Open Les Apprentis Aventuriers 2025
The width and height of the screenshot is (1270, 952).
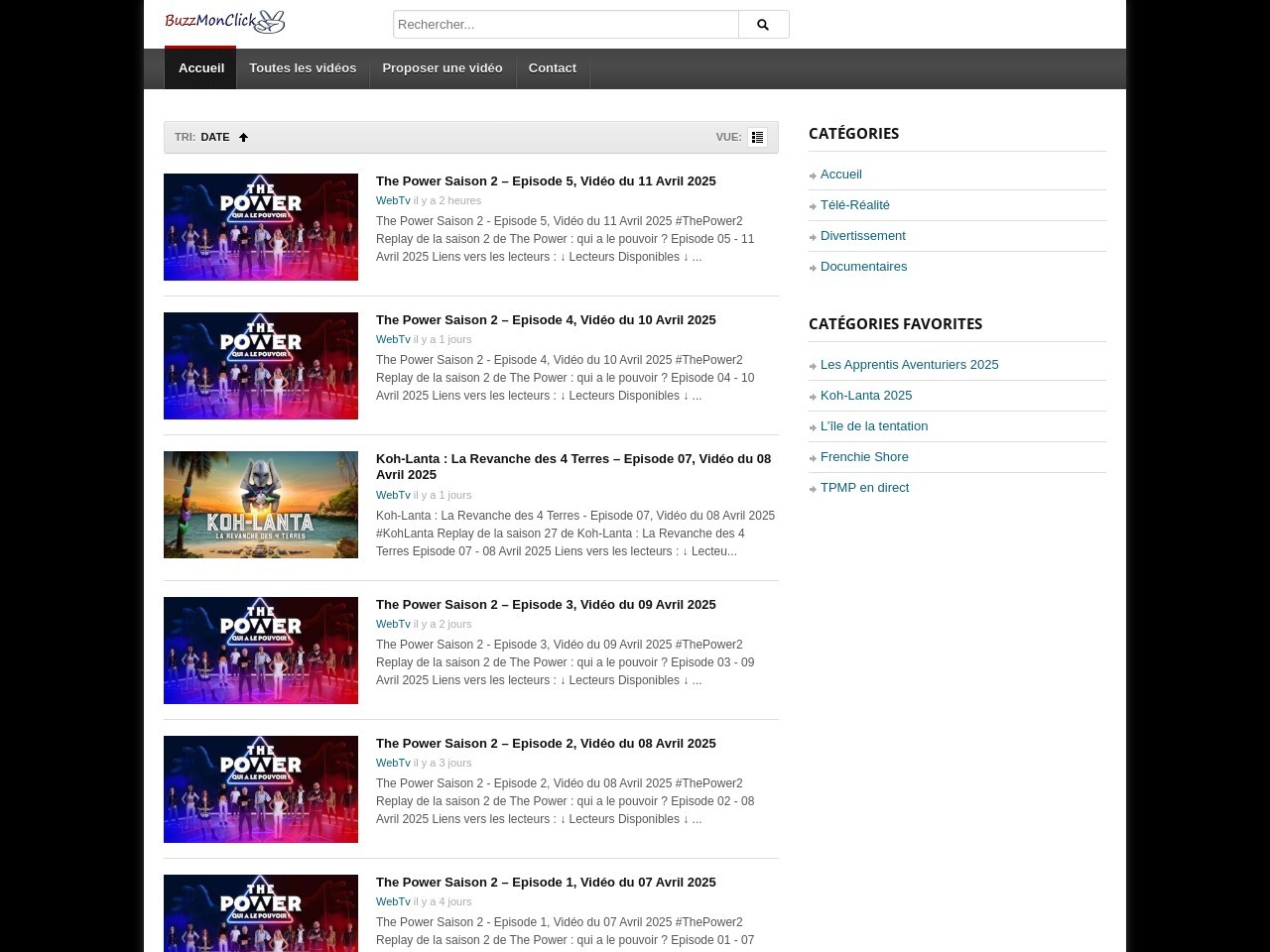click(910, 365)
